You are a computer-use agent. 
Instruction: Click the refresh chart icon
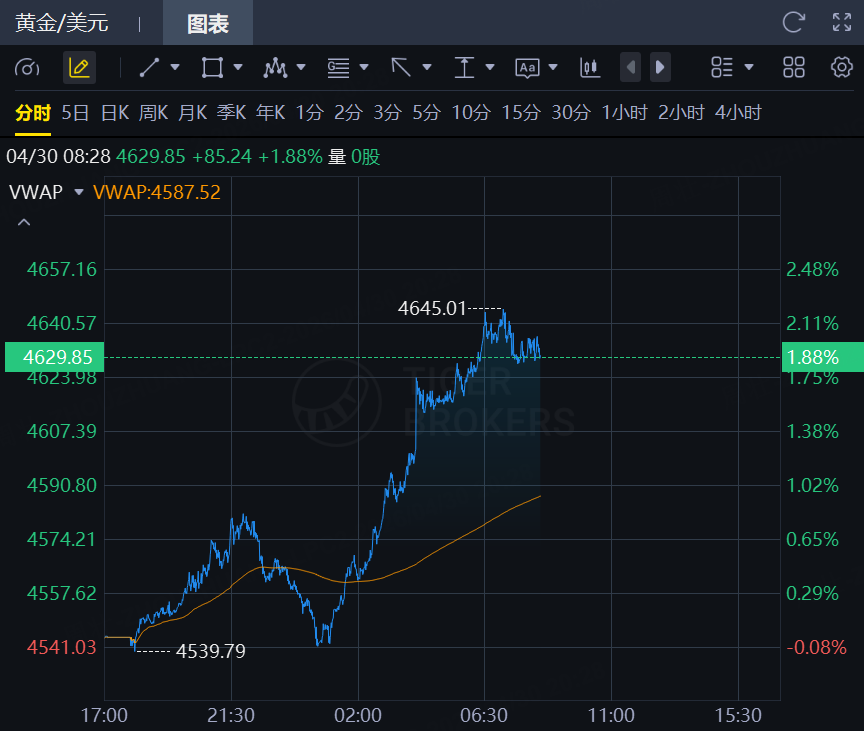[793, 22]
